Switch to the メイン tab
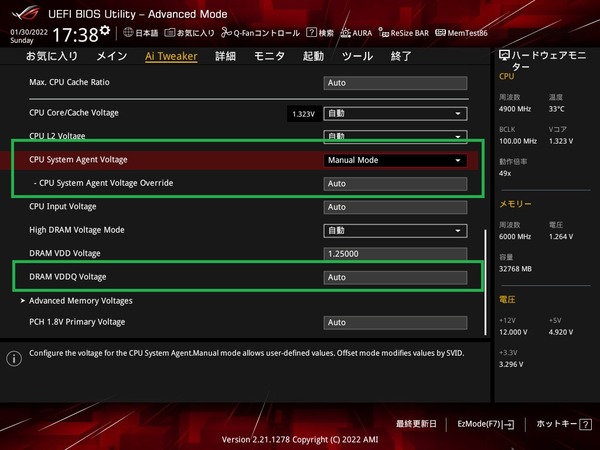 tap(112, 56)
